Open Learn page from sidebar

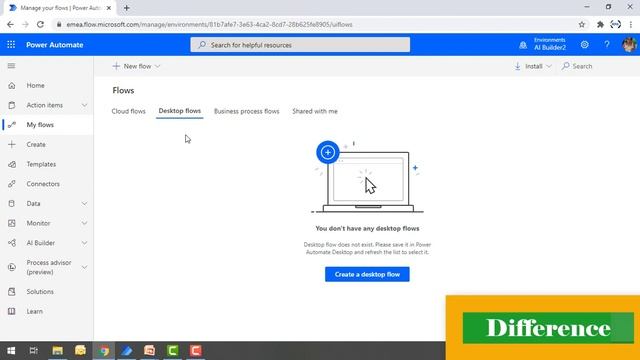pos(35,311)
